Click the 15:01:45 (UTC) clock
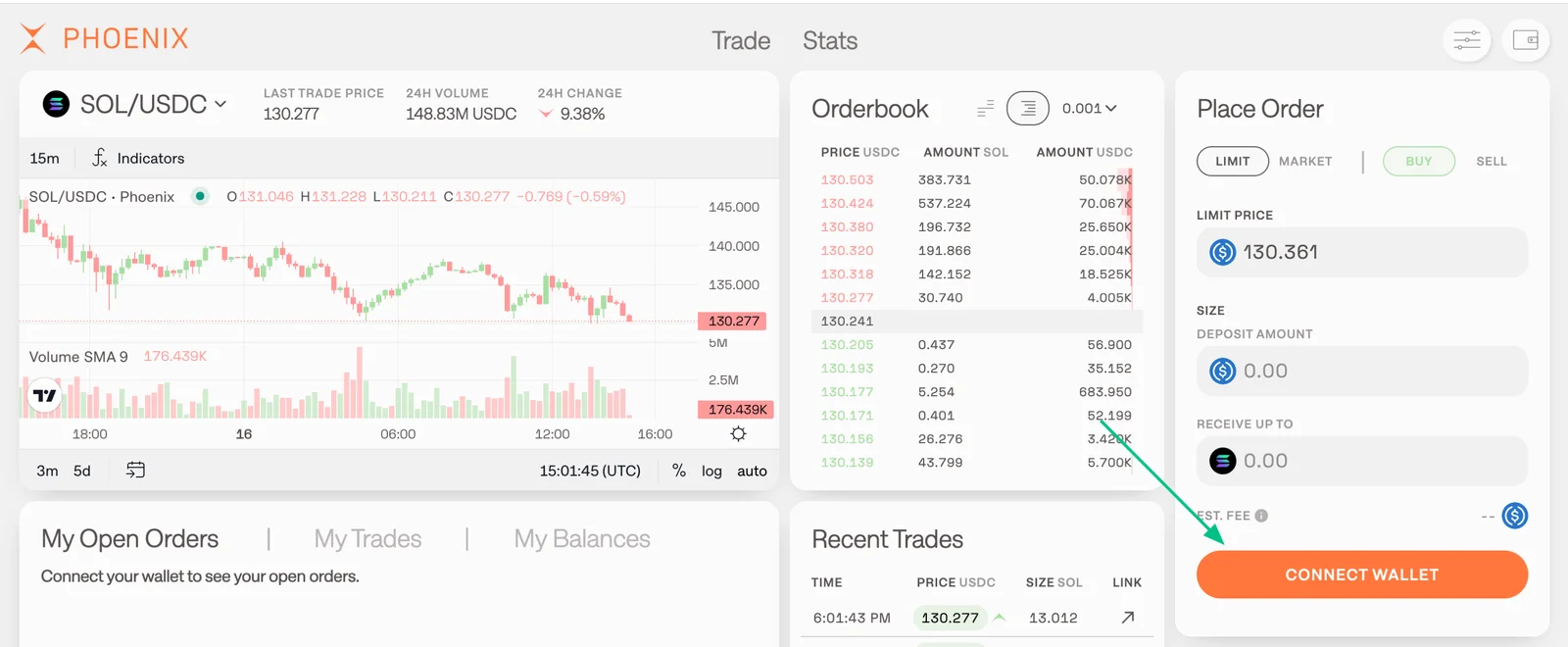This screenshot has height=647, width=1568. coord(590,471)
